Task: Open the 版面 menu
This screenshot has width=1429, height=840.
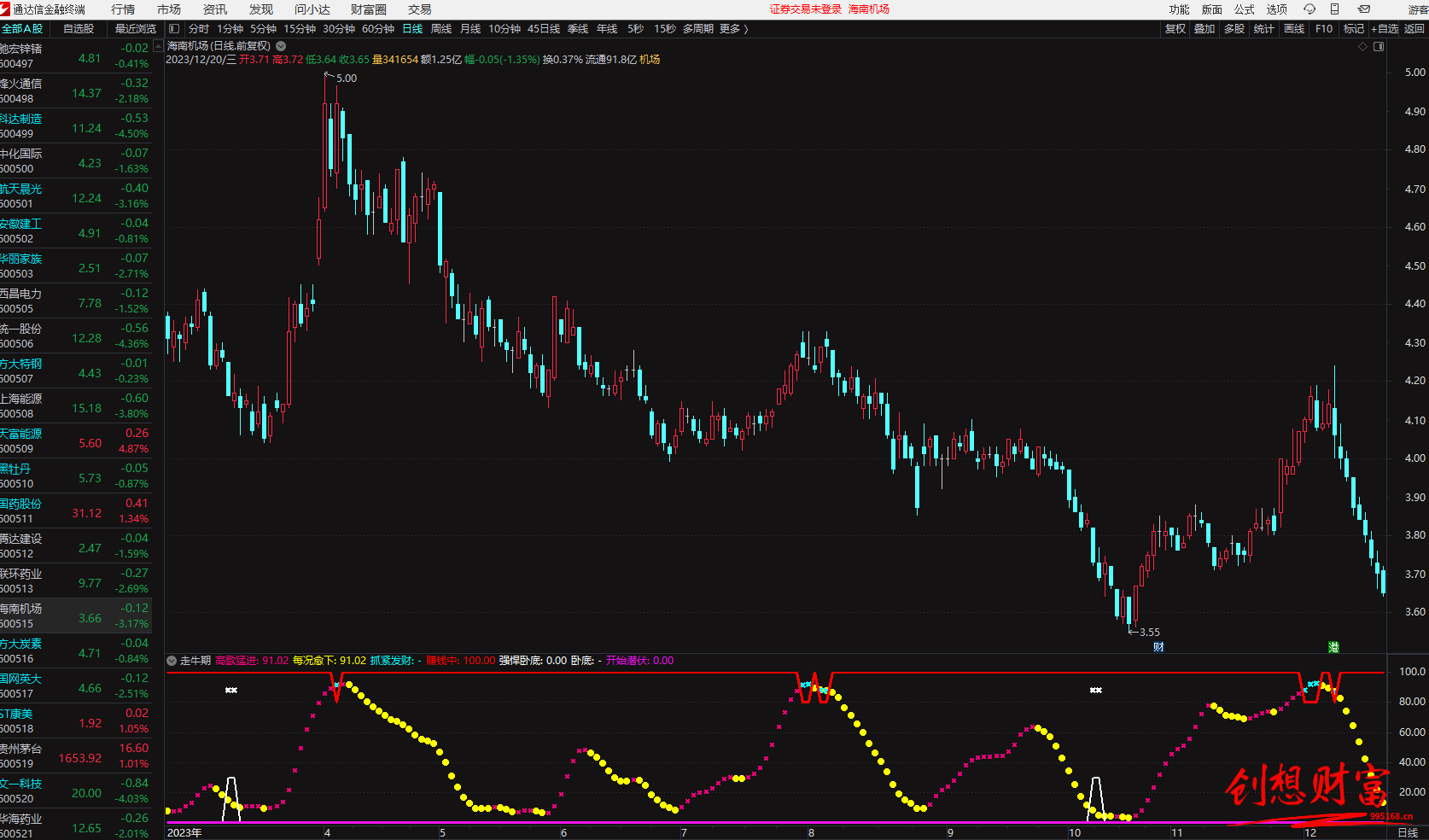Action: pyautogui.click(x=1212, y=9)
